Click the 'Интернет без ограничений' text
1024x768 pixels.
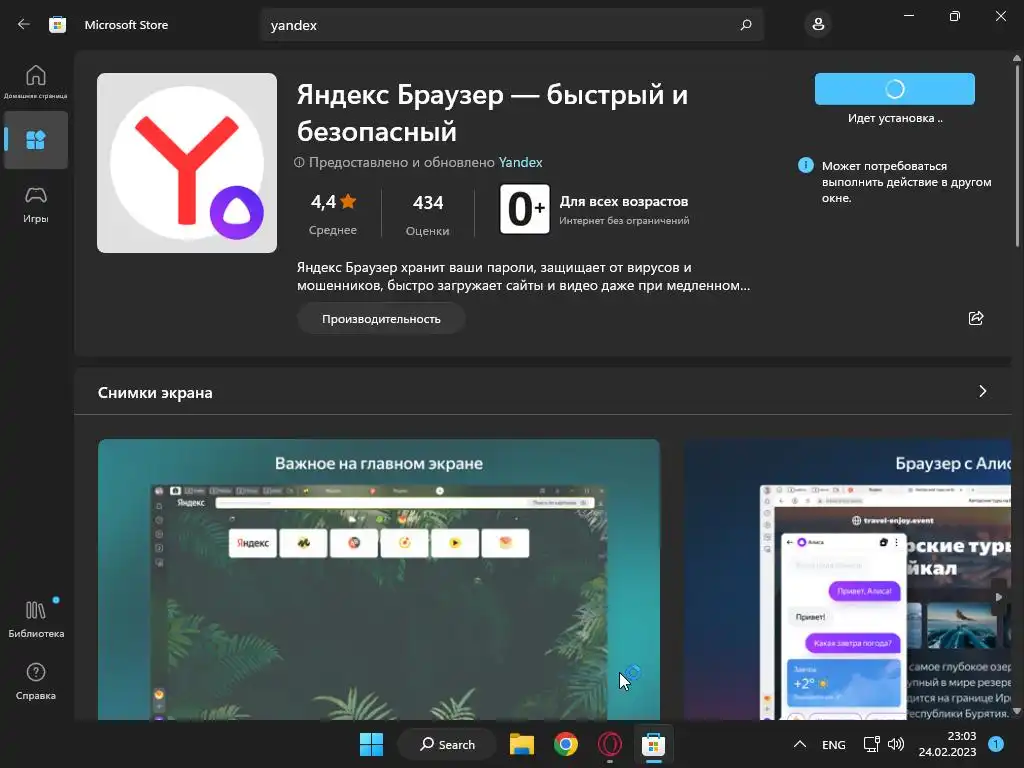pos(624,221)
